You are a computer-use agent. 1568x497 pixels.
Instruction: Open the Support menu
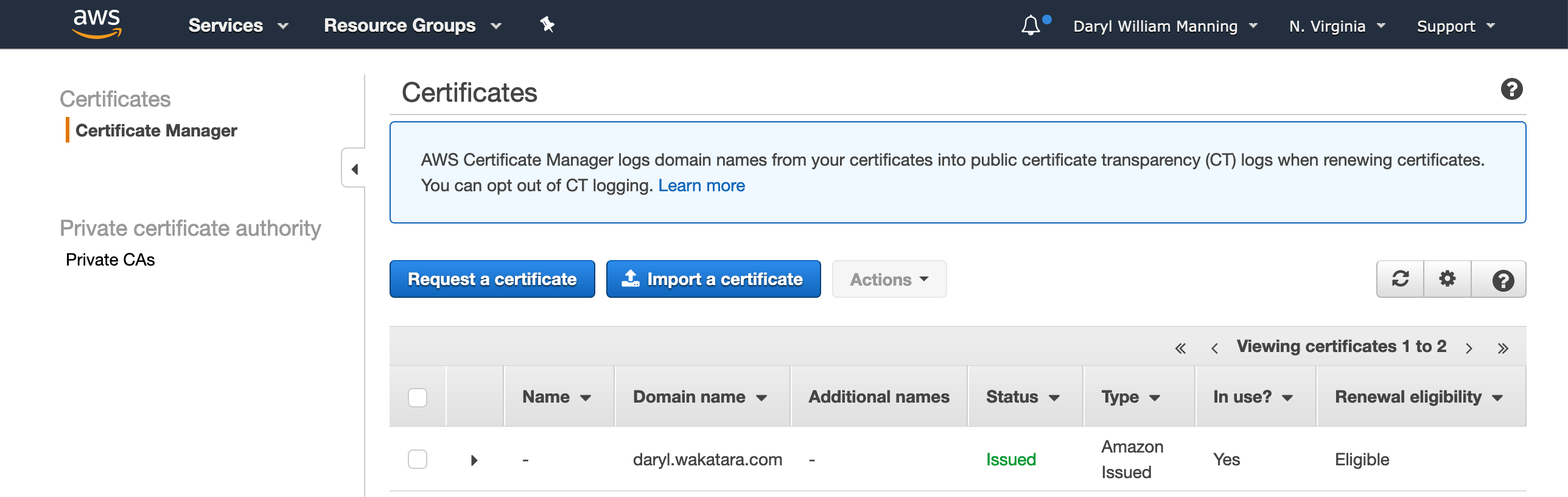click(1455, 26)
